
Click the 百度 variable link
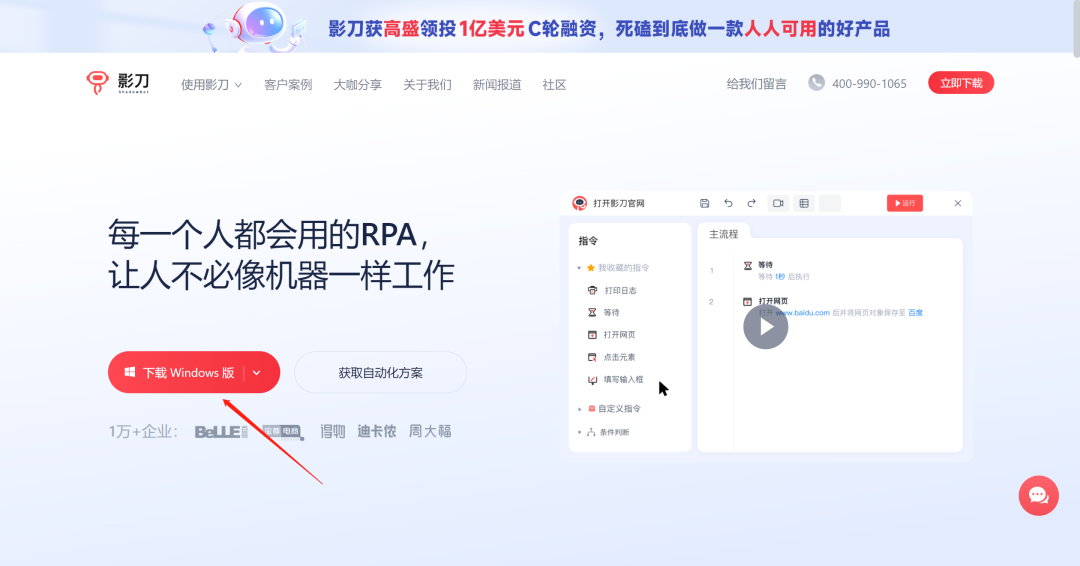[915, 313]
